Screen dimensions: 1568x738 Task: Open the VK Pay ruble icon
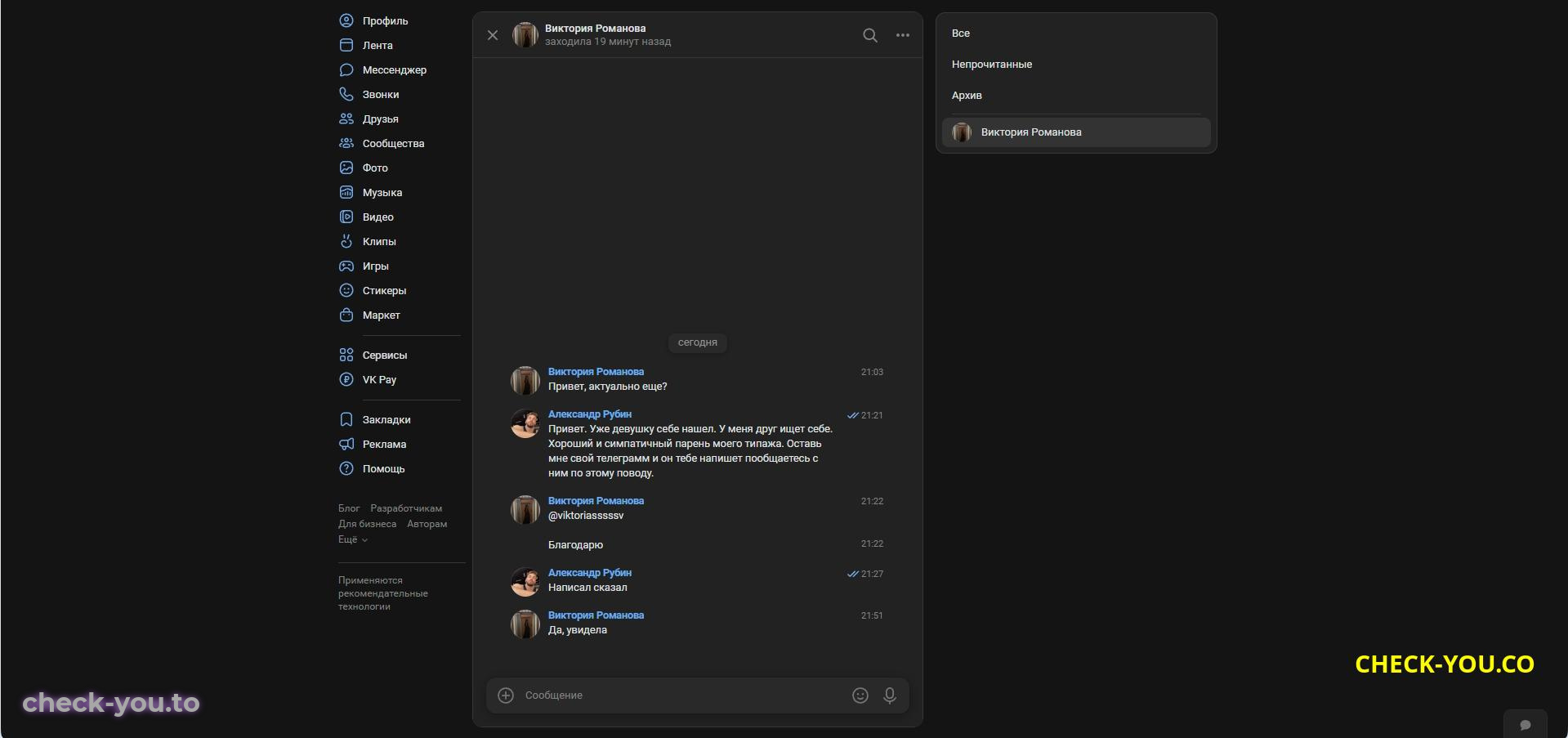coord(346,379)
